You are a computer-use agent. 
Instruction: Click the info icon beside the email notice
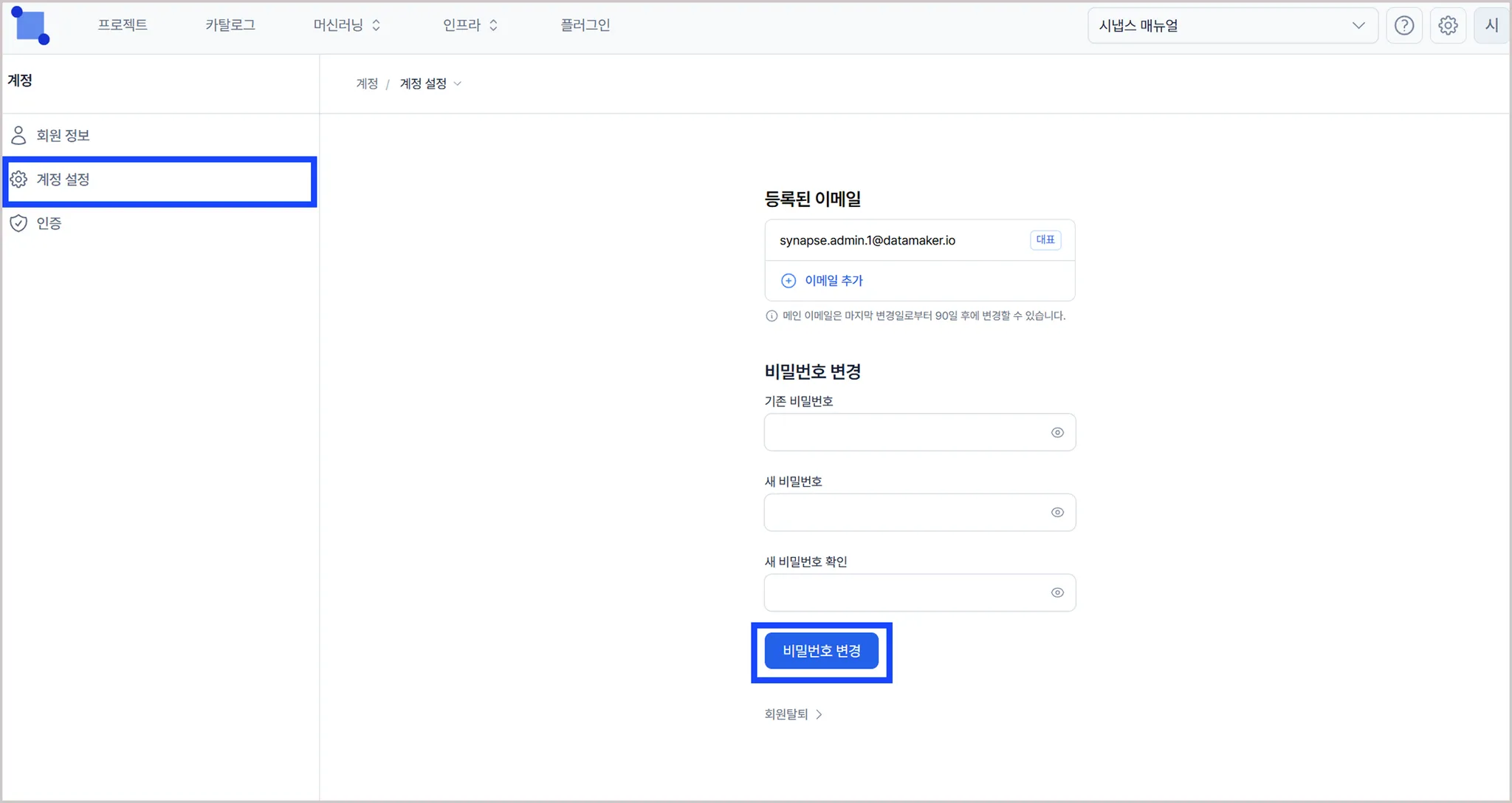pos(772,316)
